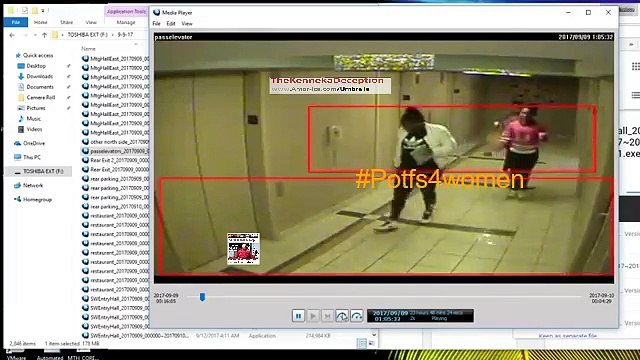Select the 'Rear Exit 2_20170909' file

[116, 160]
